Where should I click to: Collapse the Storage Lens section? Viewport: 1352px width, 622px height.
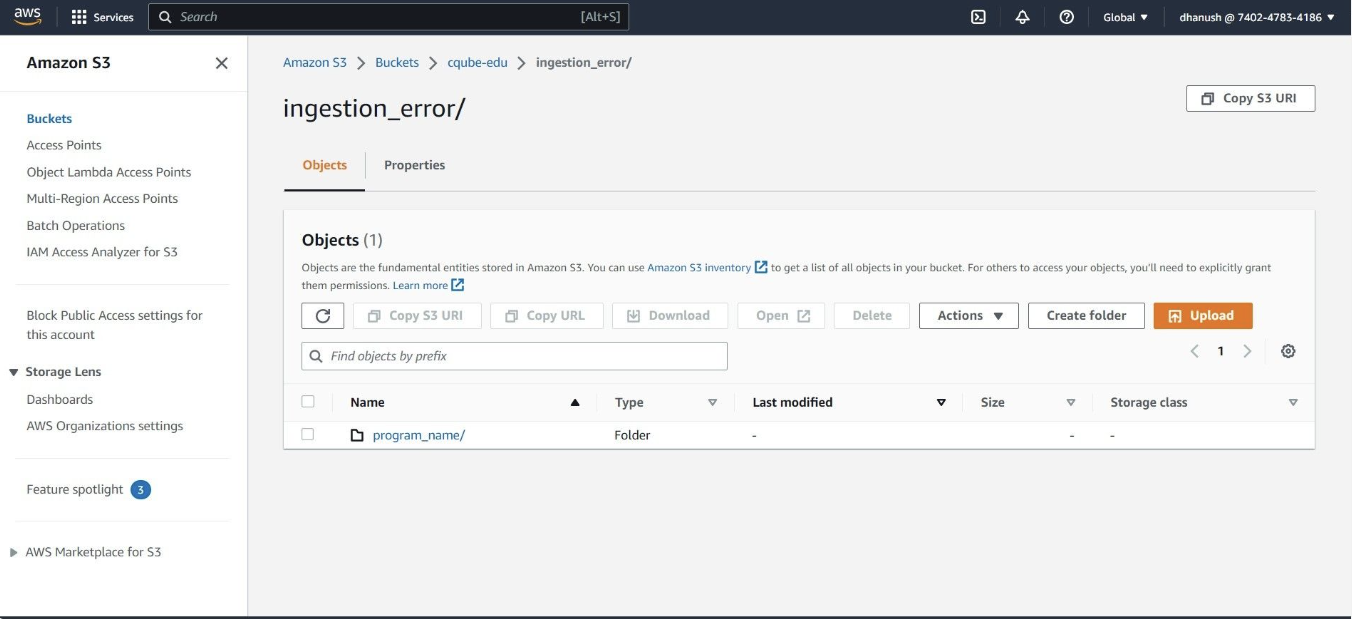tap(14, 372)
